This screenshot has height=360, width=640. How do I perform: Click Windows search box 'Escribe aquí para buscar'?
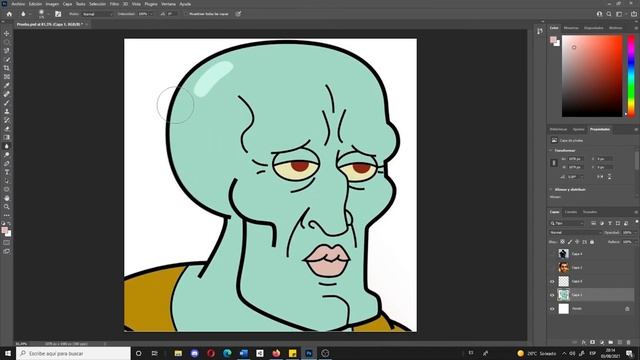tap(73, 353)
